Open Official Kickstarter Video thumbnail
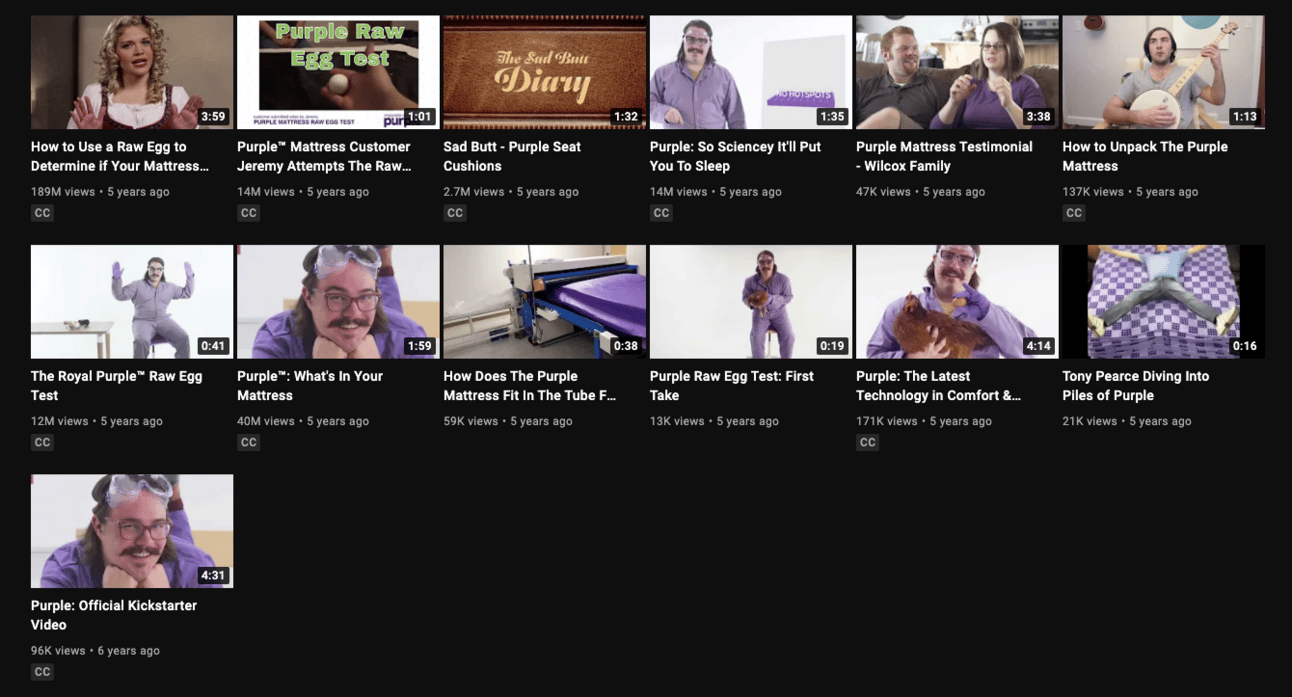1292x697 pixels. point(132,531)
